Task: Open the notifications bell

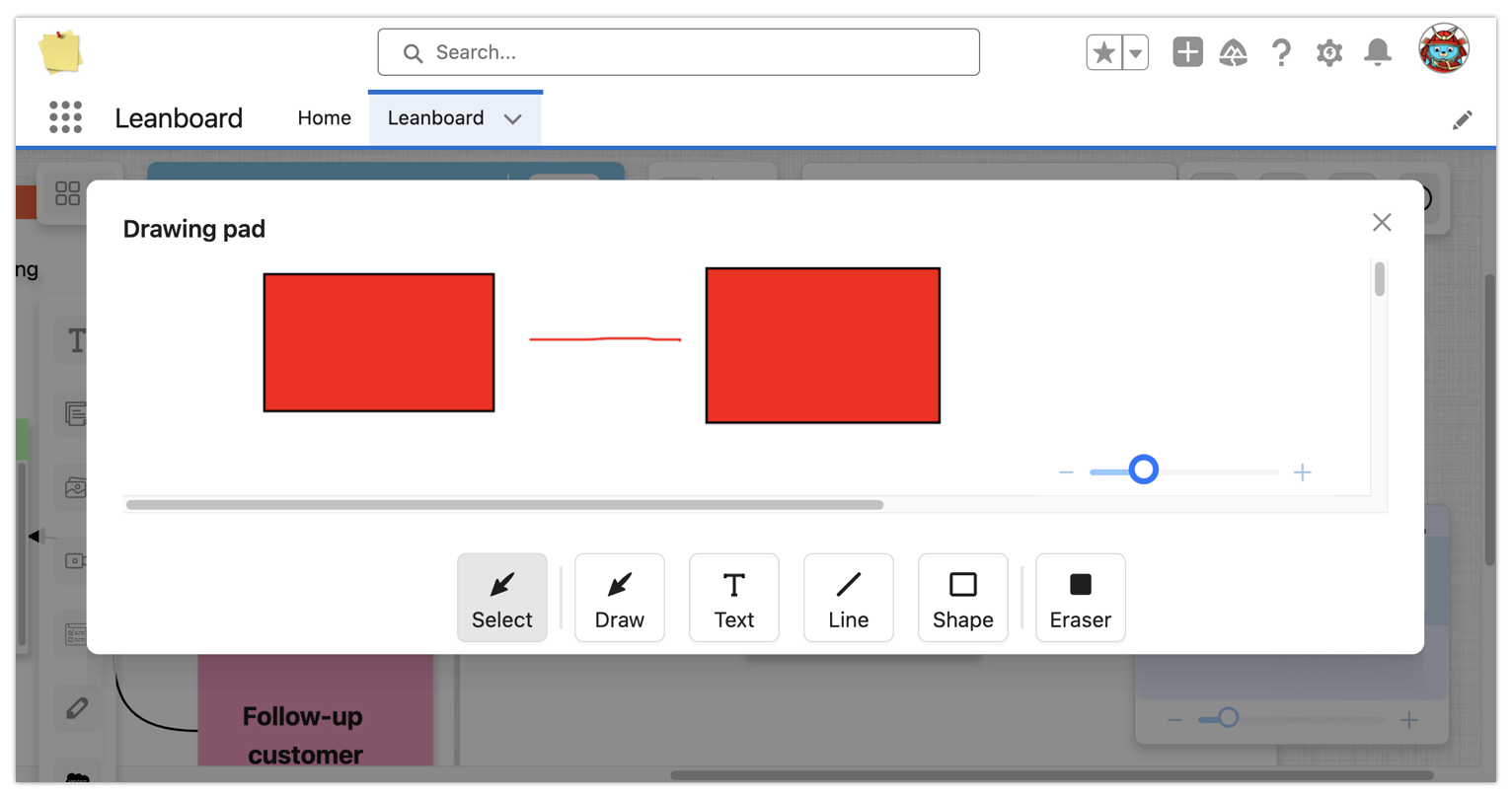Action: click(1377, 52)
